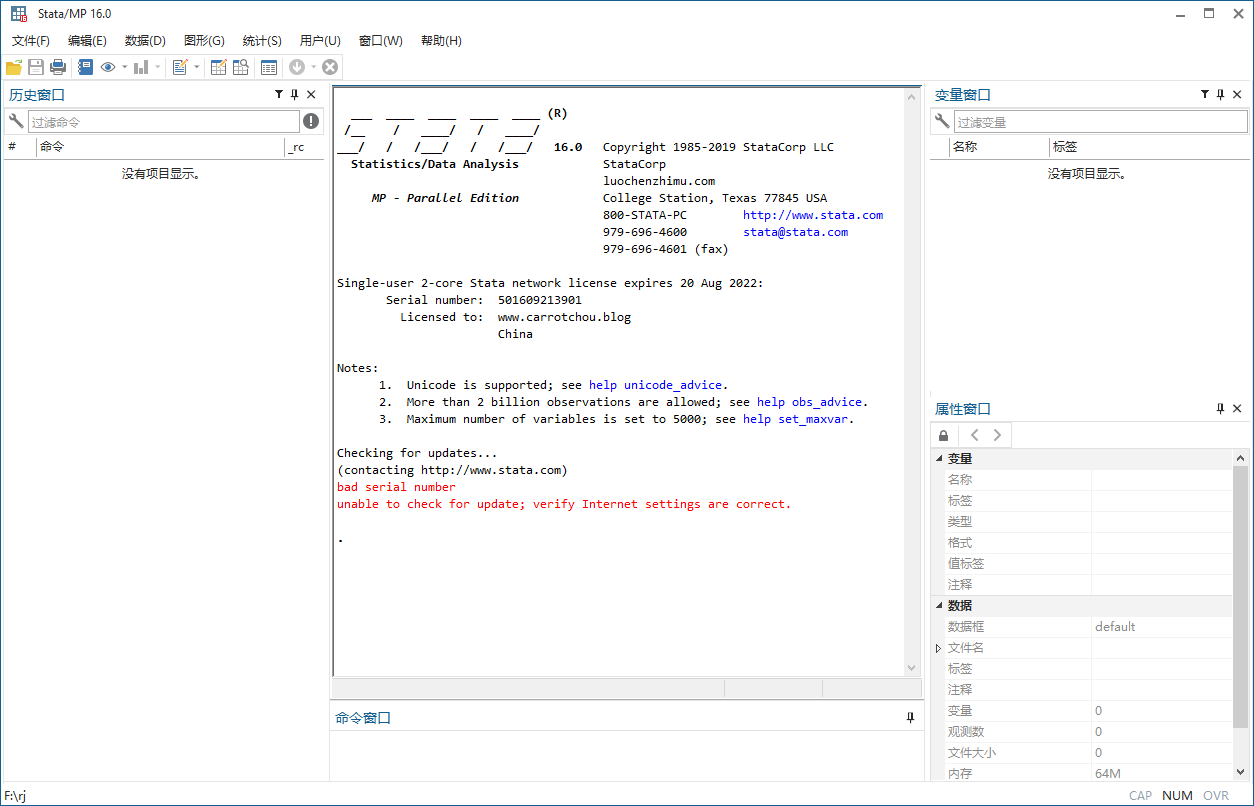Open dropdown next to the More icon
1254x806 pixels.
click(x=313, y=67)
